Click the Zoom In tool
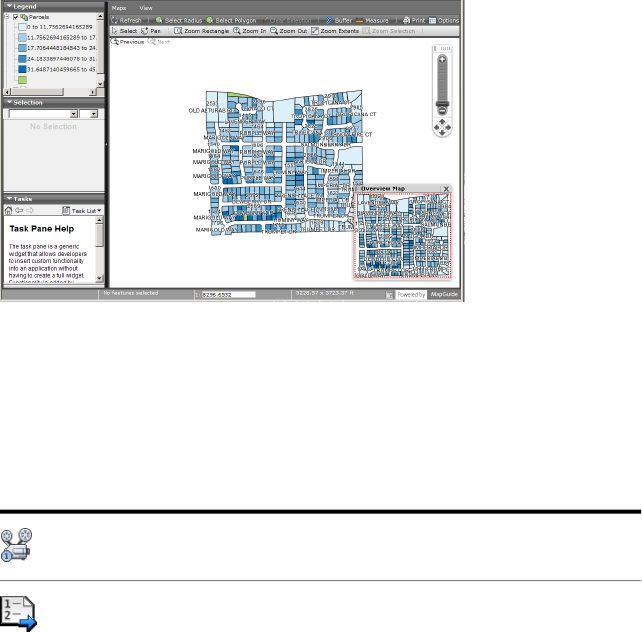The width and height of the screenshot is (642, 632). click(x=249, y=31)
